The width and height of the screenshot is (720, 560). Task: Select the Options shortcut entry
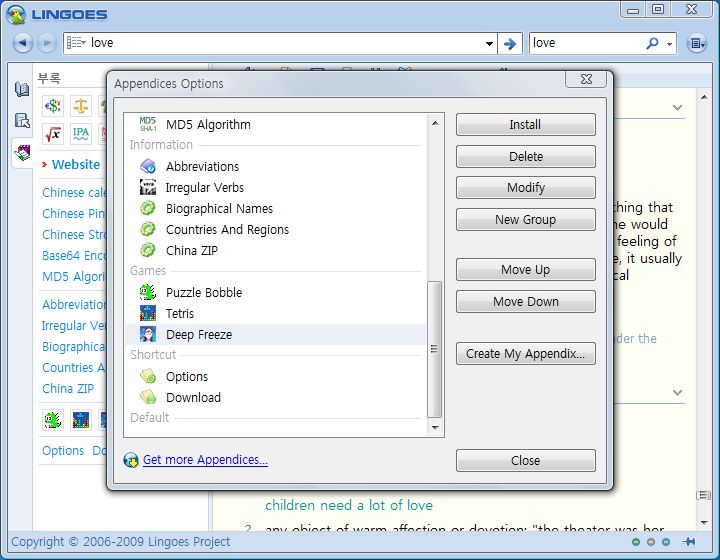click(x=276, y=376)
